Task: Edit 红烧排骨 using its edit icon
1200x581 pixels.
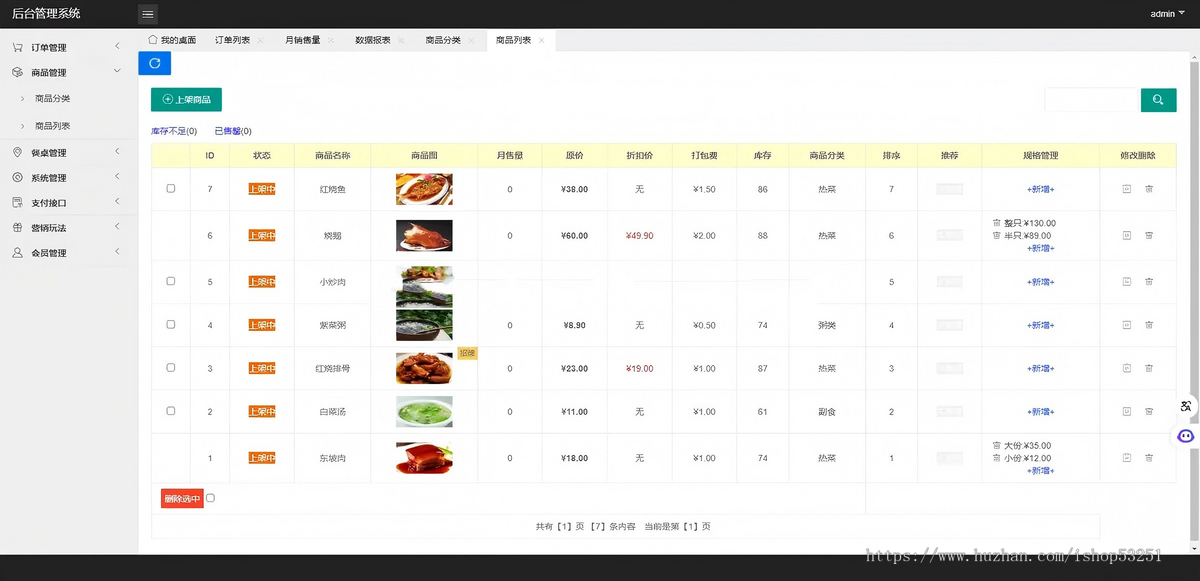Action: click(1127, 368)
